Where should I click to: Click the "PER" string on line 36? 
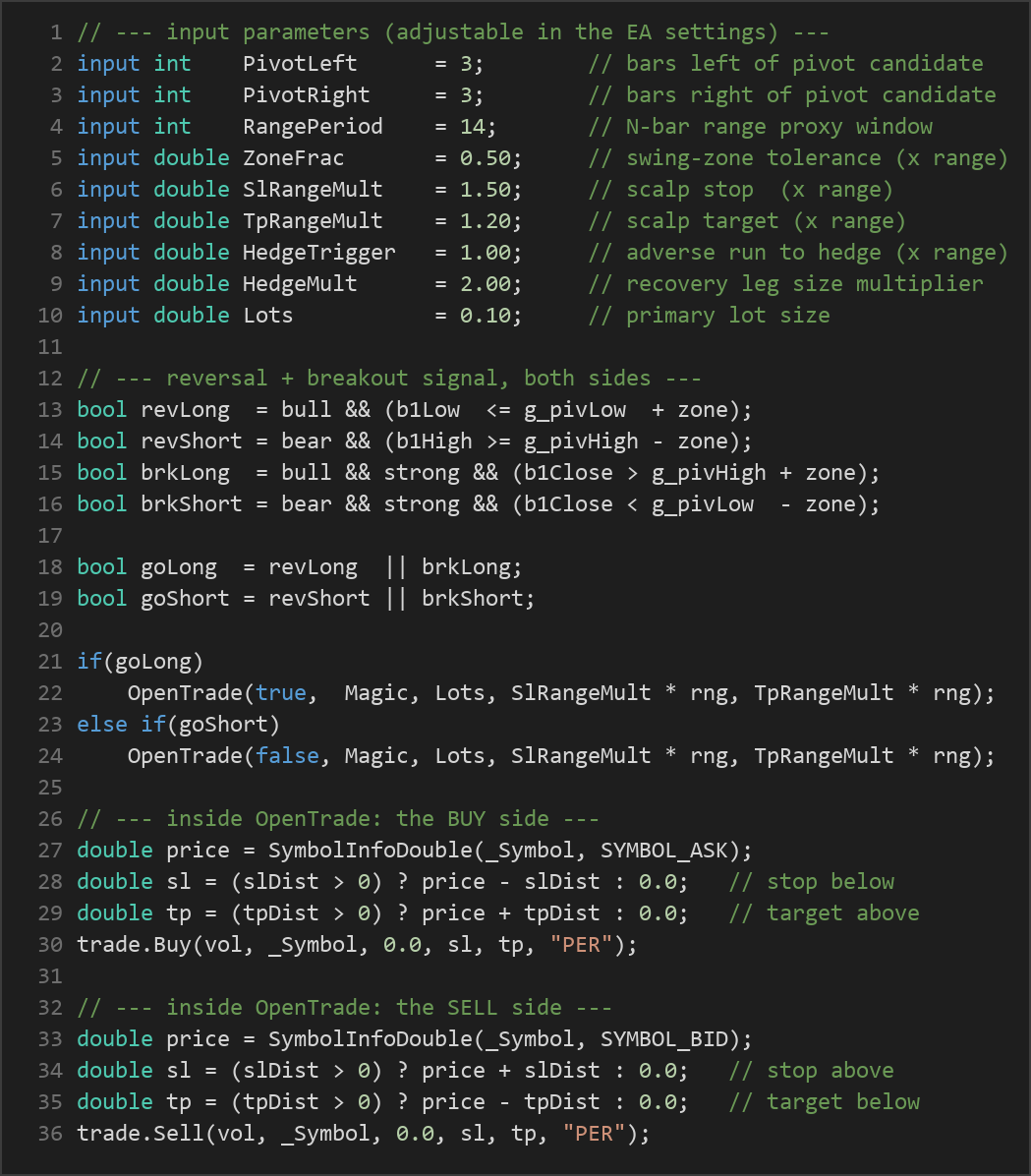(594, 1135)
